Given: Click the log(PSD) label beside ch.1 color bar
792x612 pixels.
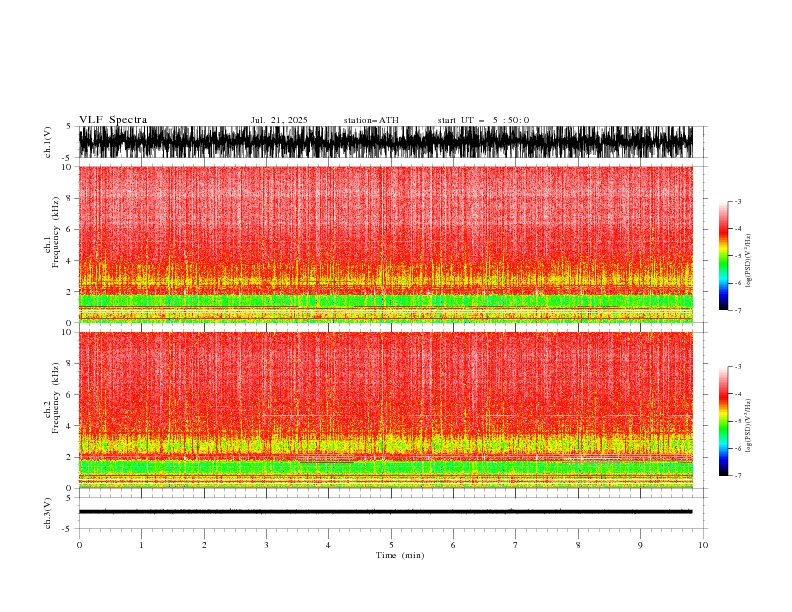Looking at the screenshot, I should pyautogui.click(x=748, y=261).
